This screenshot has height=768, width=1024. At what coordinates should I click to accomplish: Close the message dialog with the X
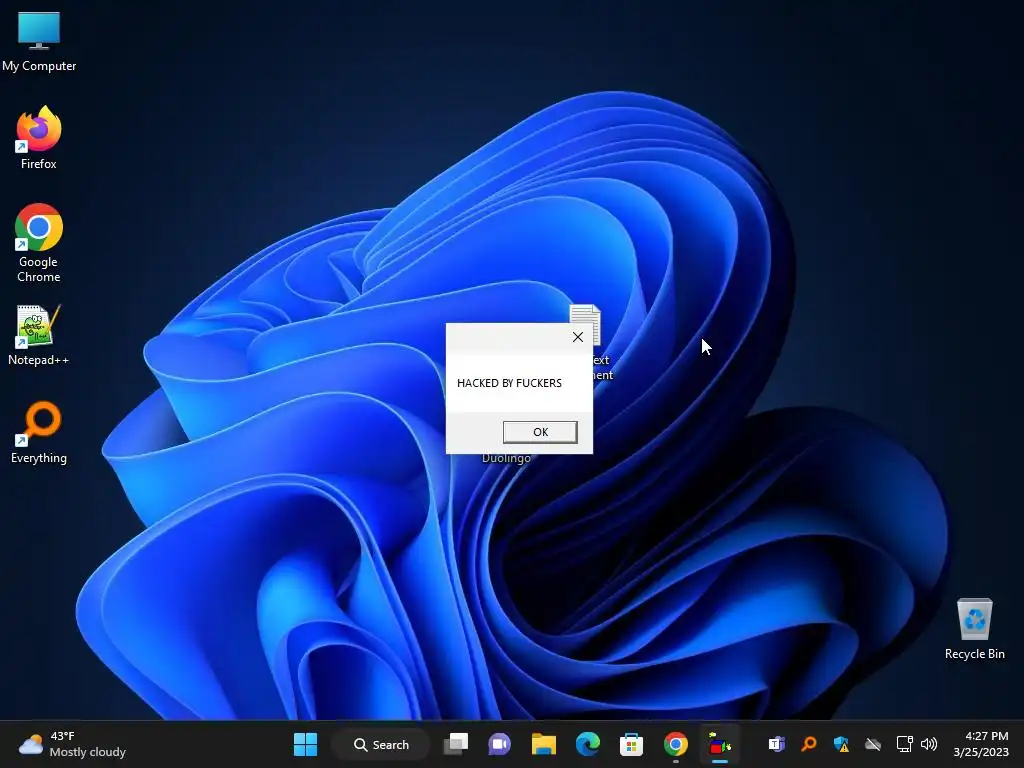tap(578, 337)
